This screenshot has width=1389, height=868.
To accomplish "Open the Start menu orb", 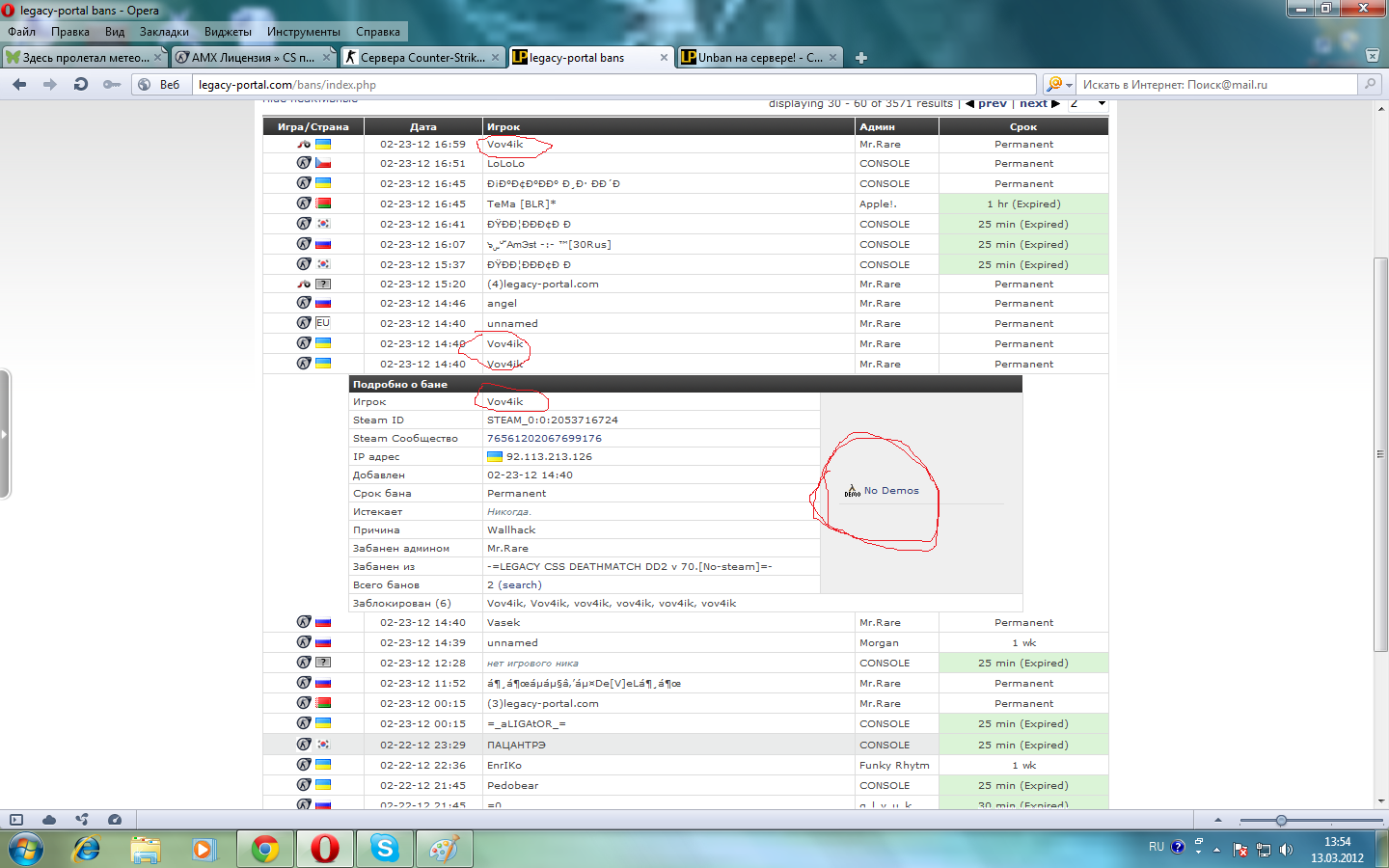I will coord(26,850).
